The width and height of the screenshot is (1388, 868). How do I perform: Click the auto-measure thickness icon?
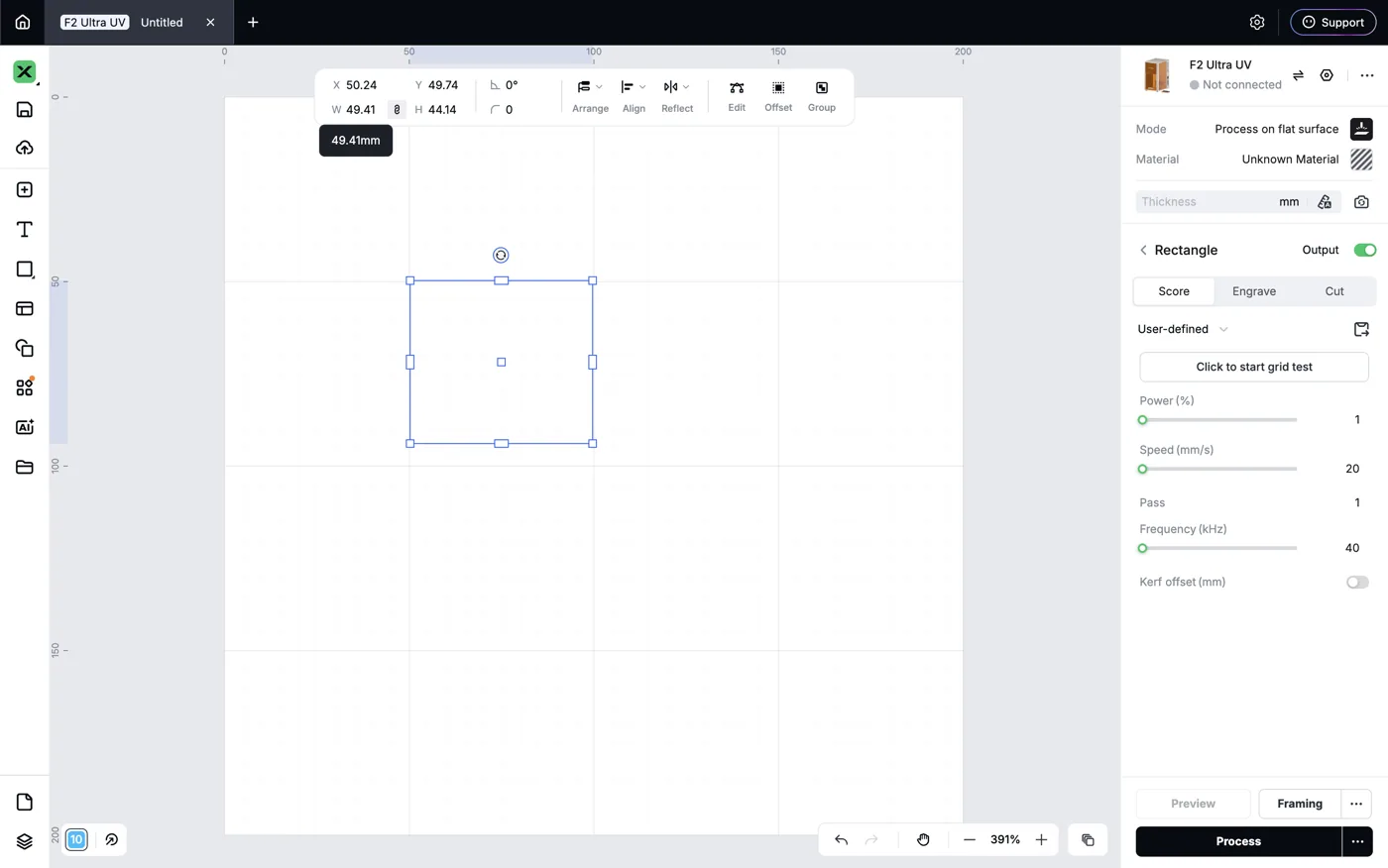coord(1325,202)
